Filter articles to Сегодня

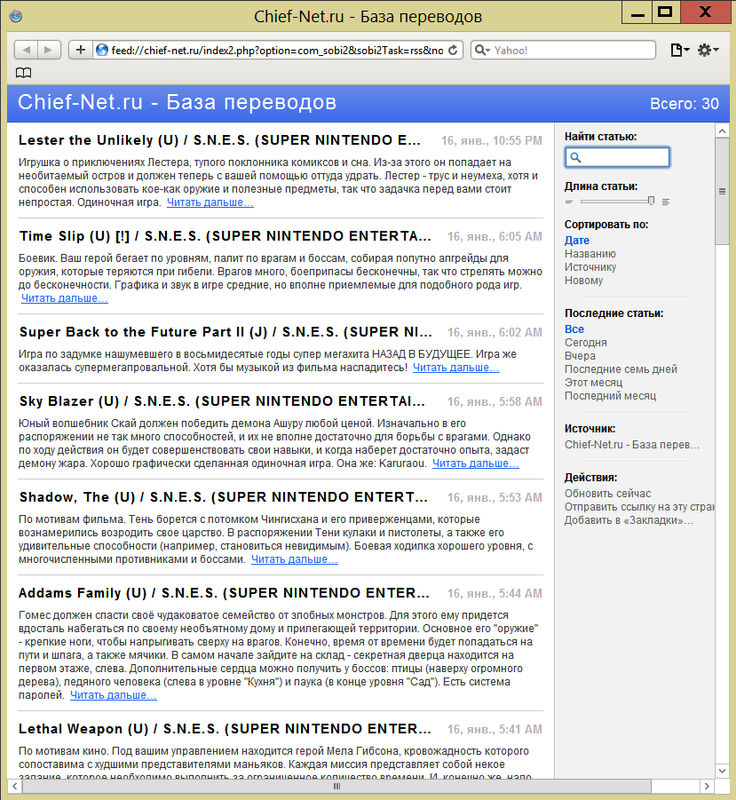[x=586, y=342]
